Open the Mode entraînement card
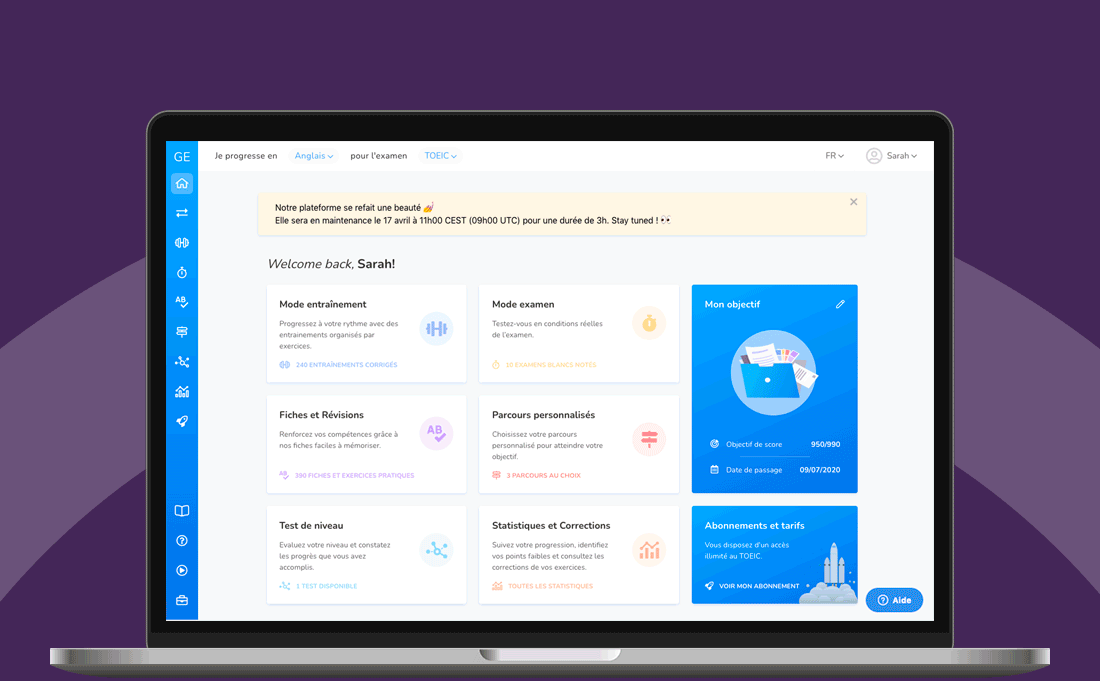 [x=366, y=333]
